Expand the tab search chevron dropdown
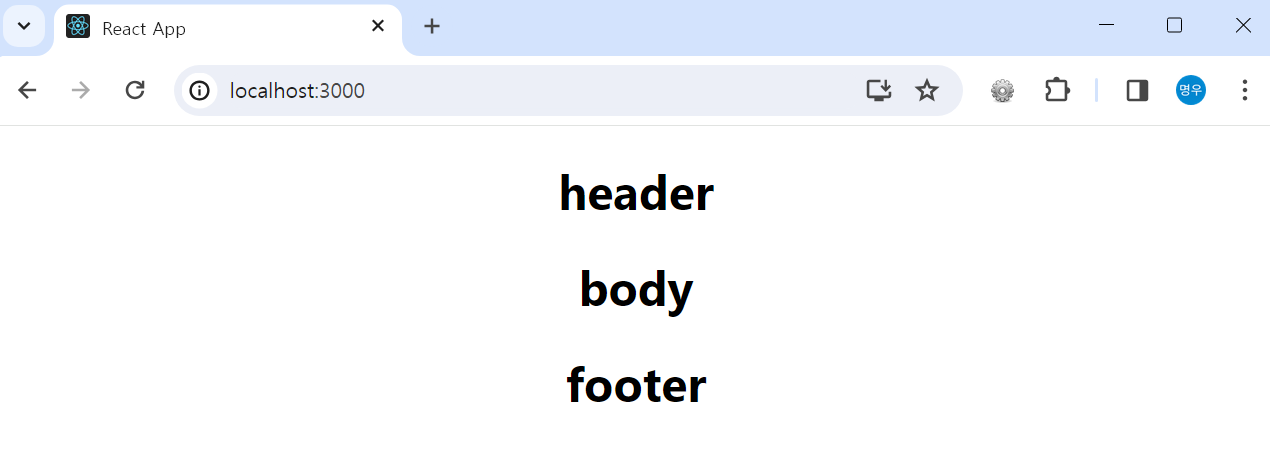This screenshot has width=1270, height=455. (x=24, y=26)
